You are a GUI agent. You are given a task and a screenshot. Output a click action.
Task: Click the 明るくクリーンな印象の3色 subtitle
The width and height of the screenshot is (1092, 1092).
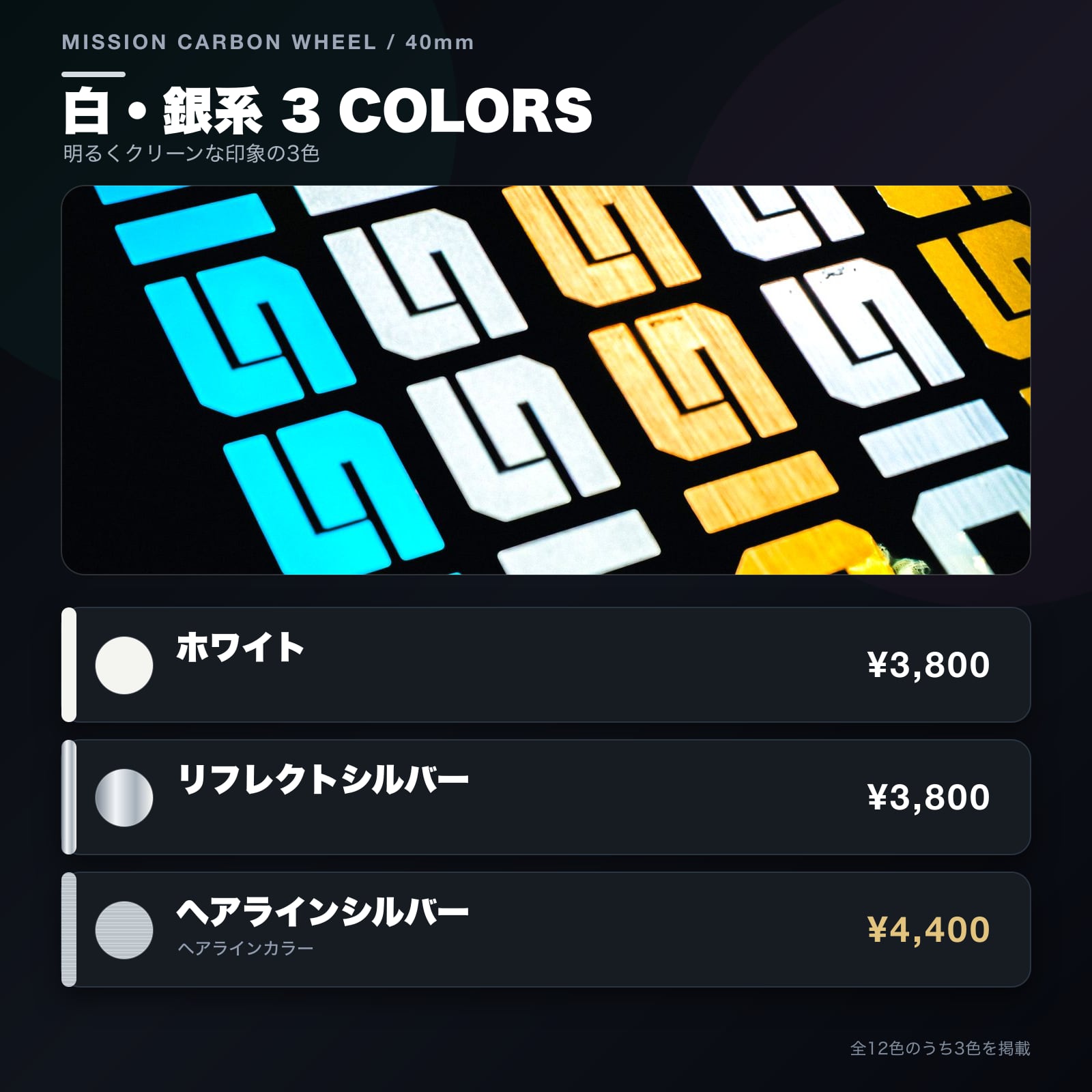point(191,154)
